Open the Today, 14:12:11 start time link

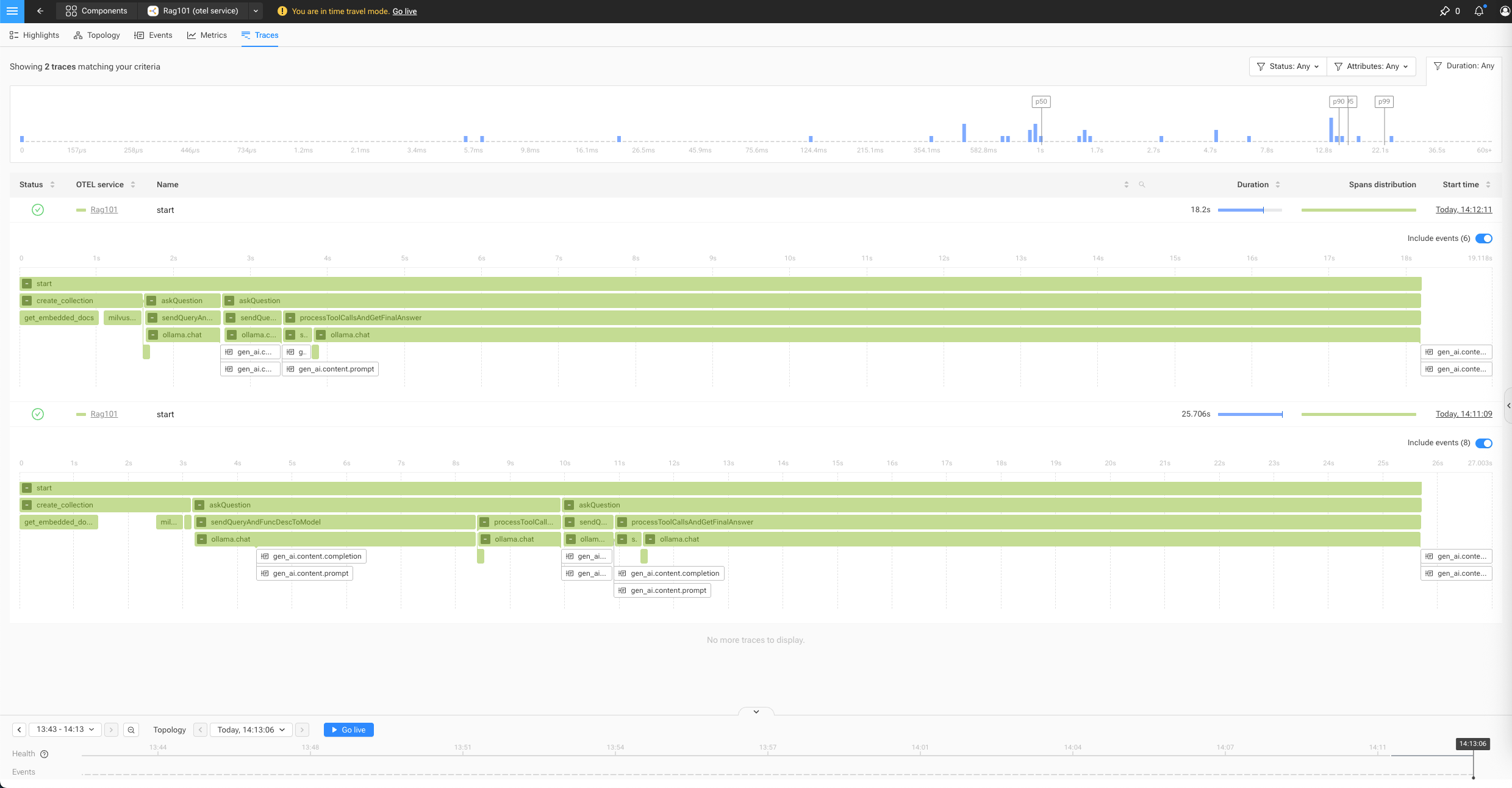coord(1463,210)
